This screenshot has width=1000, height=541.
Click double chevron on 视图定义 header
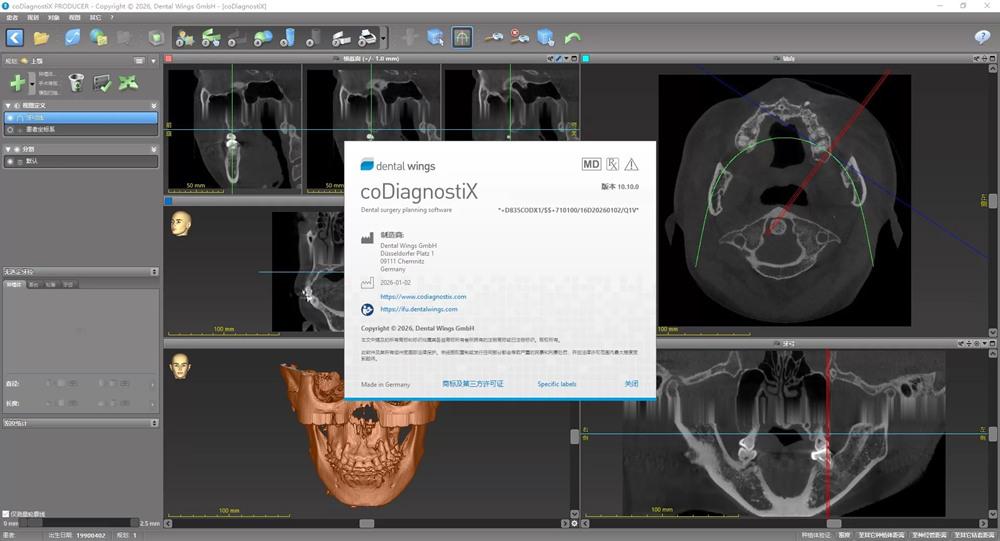pyautogui.click(x=154, y=105)
